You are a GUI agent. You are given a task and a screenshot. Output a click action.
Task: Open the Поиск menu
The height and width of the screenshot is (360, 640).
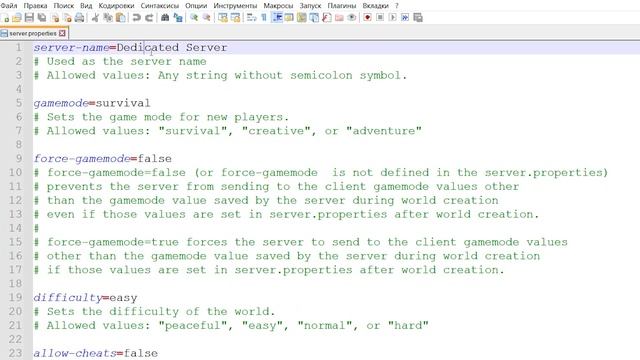tap(64, 6)
